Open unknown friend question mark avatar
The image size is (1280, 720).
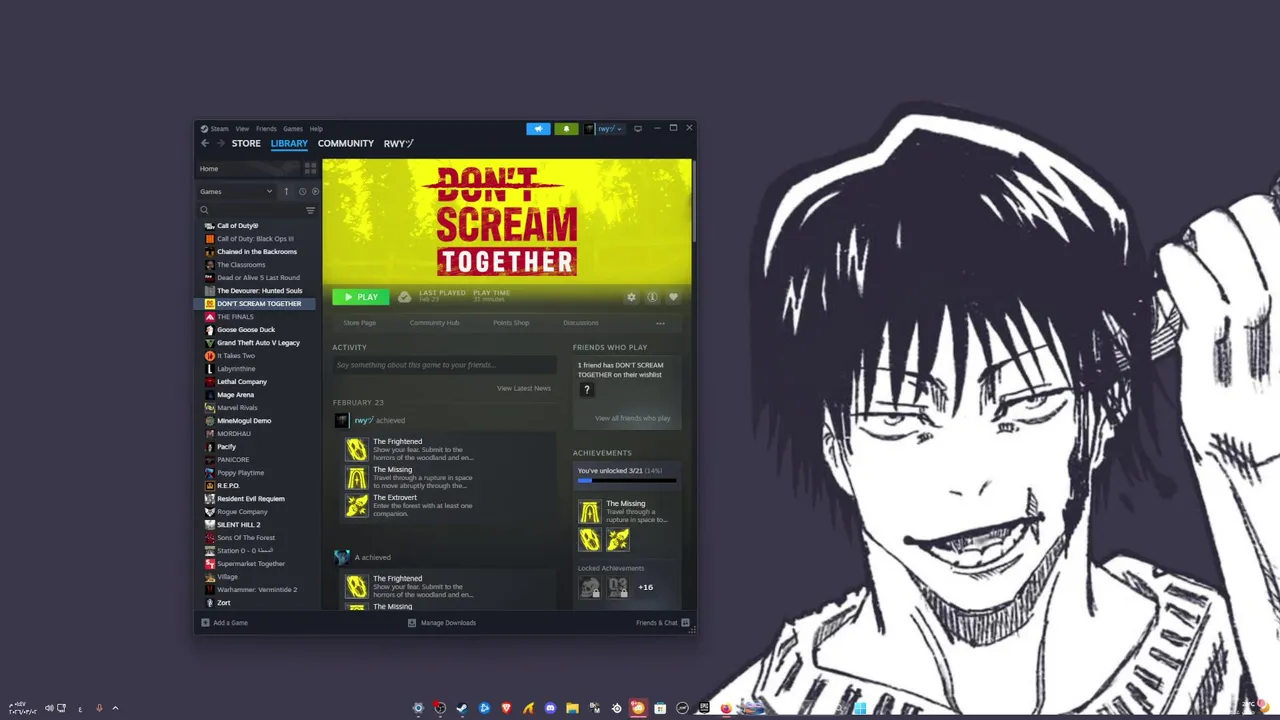coord(587,390)
